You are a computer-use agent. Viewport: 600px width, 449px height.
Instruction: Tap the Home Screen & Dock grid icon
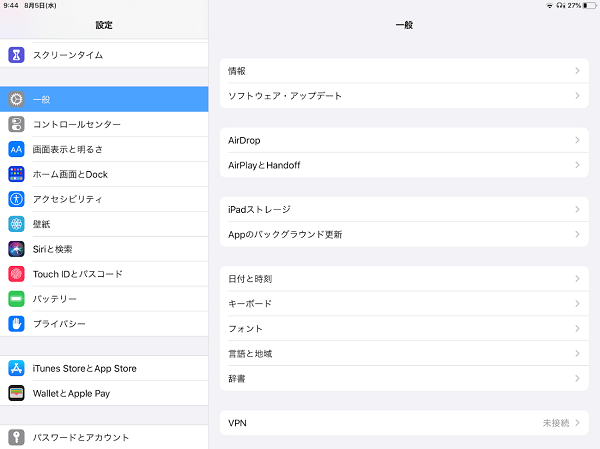click(x=16, y=174)
